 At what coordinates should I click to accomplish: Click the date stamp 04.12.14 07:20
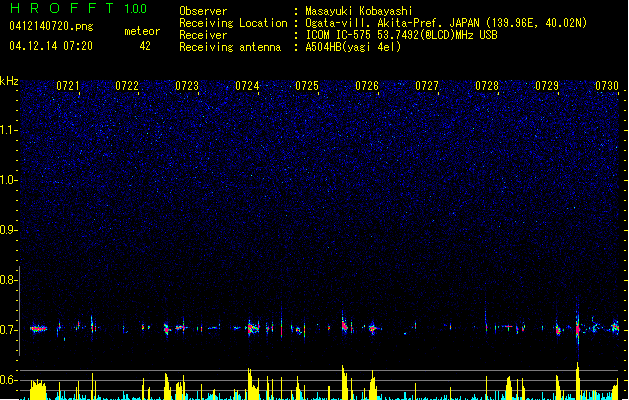tap(51, 46)
